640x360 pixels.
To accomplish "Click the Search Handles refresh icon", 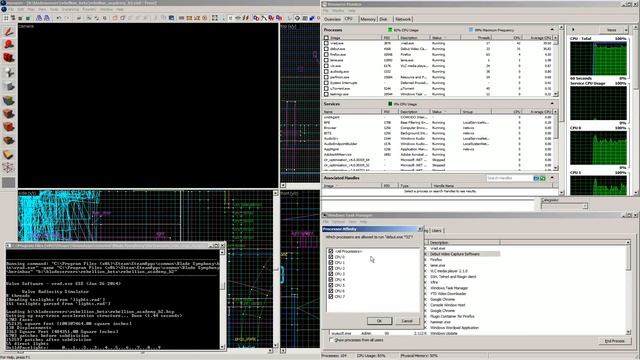I will (x=542, y=178).
